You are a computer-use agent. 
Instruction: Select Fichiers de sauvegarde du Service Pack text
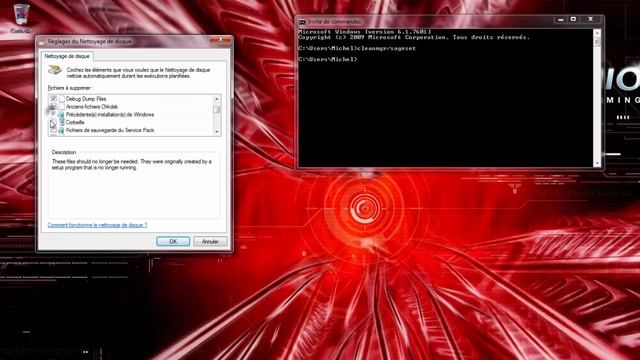pos(110,130)
